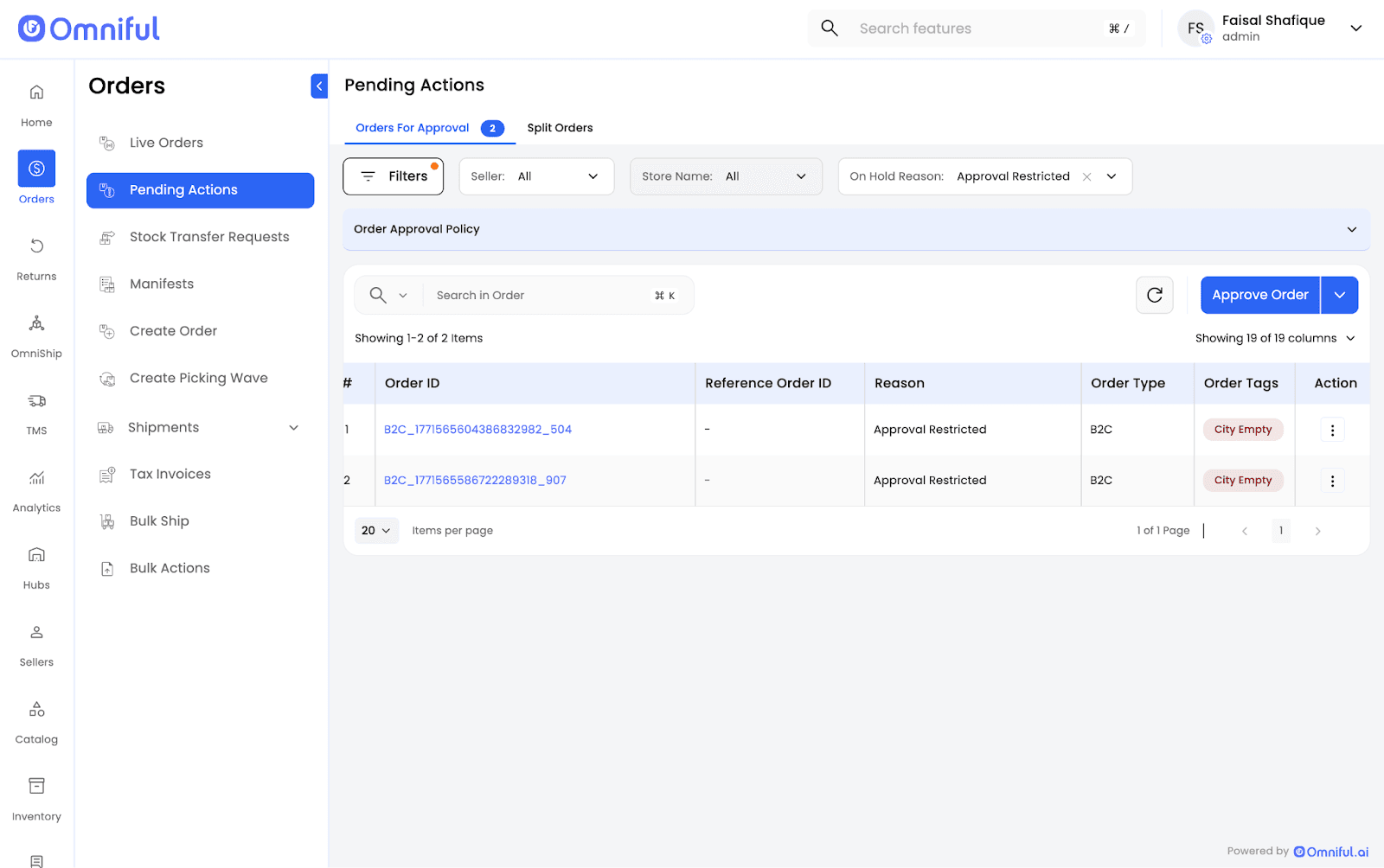The height and width of the screenshot is (868, 1384).
Task: Go to OmniShip in sidebar
Action: pyautogui.click(x=36, y=324)
